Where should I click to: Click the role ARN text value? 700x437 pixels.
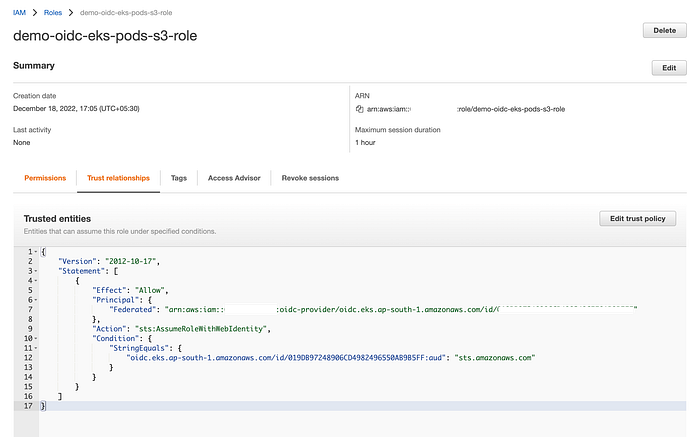tap(466, 109)
